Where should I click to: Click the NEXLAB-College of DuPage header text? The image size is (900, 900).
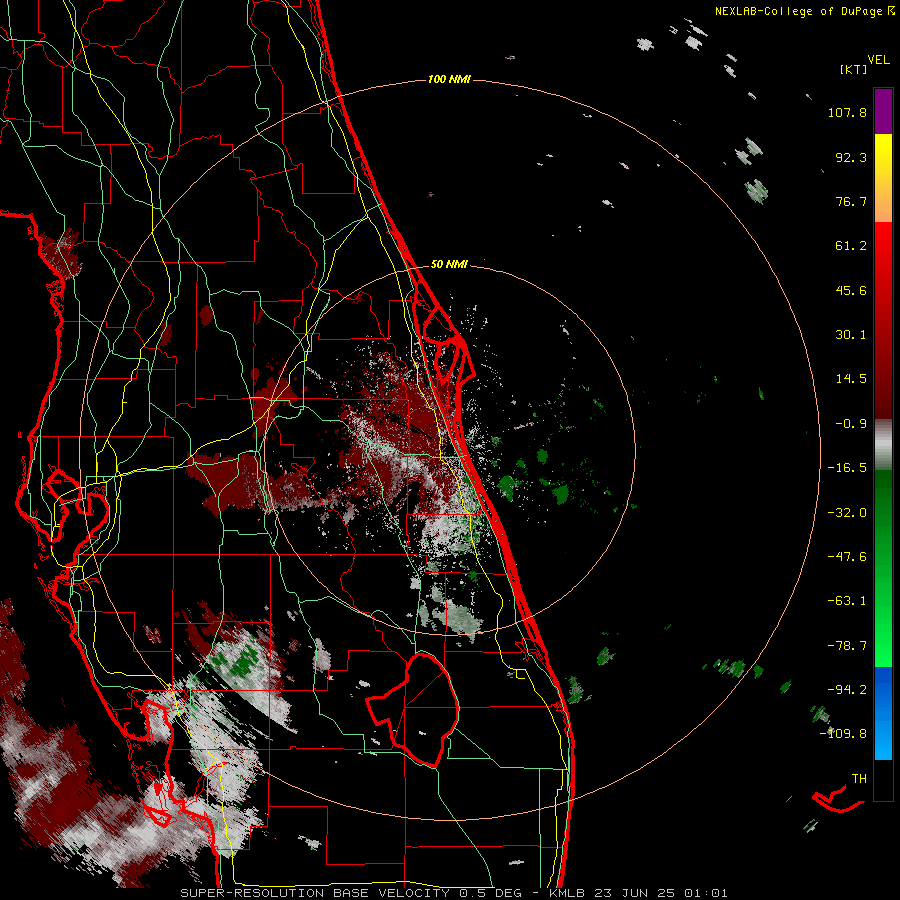click(x=798, y=11)
